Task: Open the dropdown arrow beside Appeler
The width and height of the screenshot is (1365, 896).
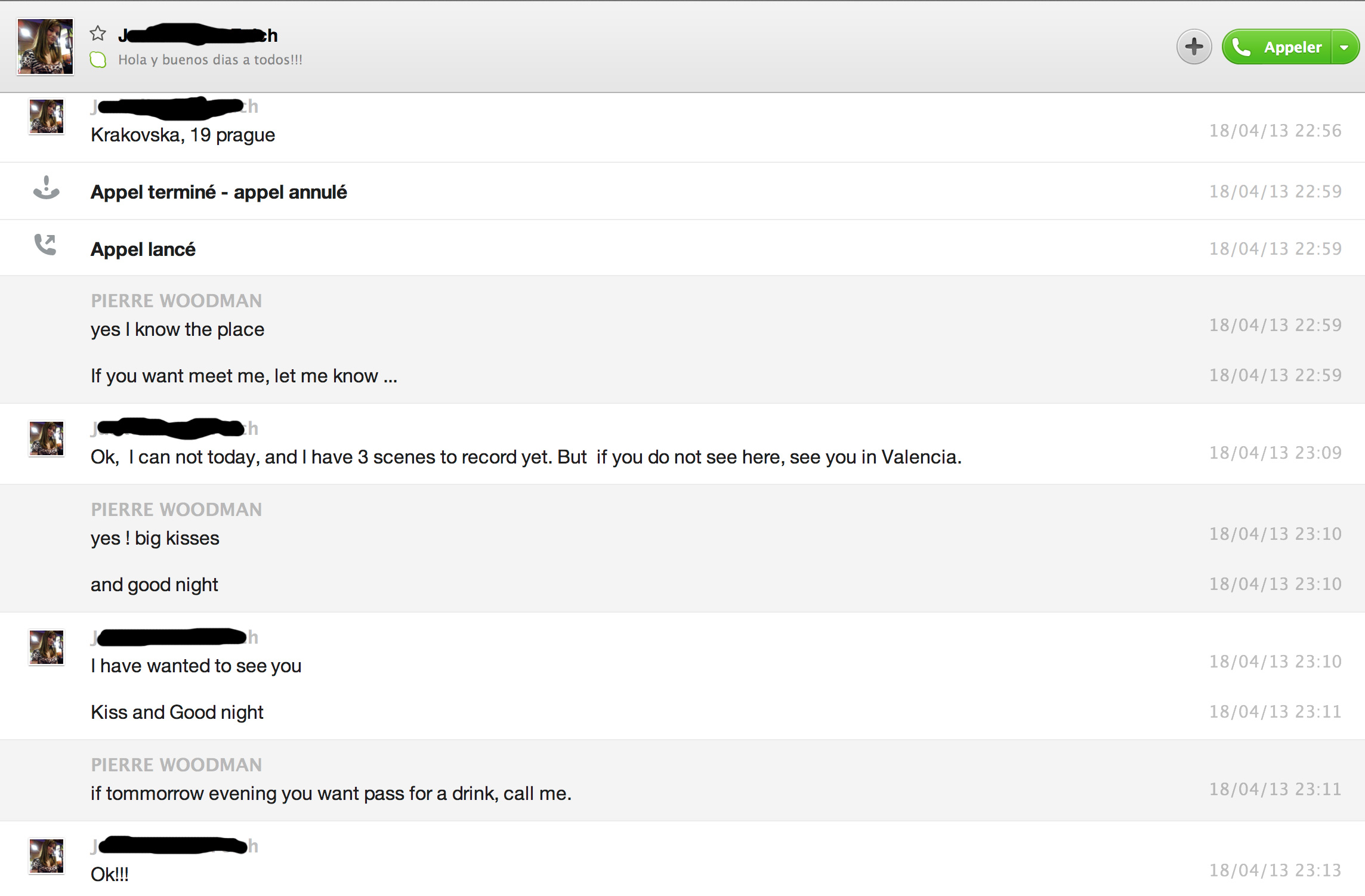Action: pos(1345,47)
